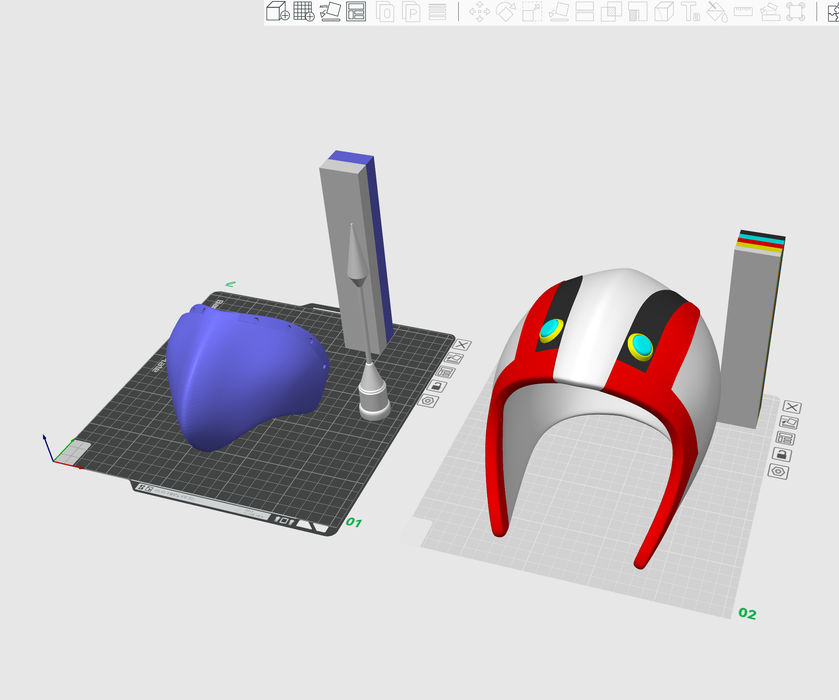Click the Add model cube icon

pyautogui.click(x=277, y=12)
